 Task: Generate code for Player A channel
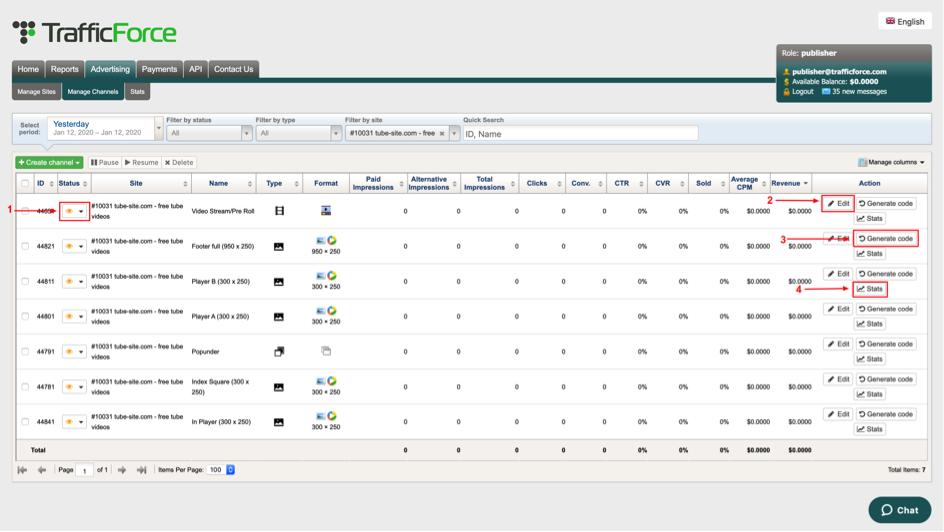(886, 309)
